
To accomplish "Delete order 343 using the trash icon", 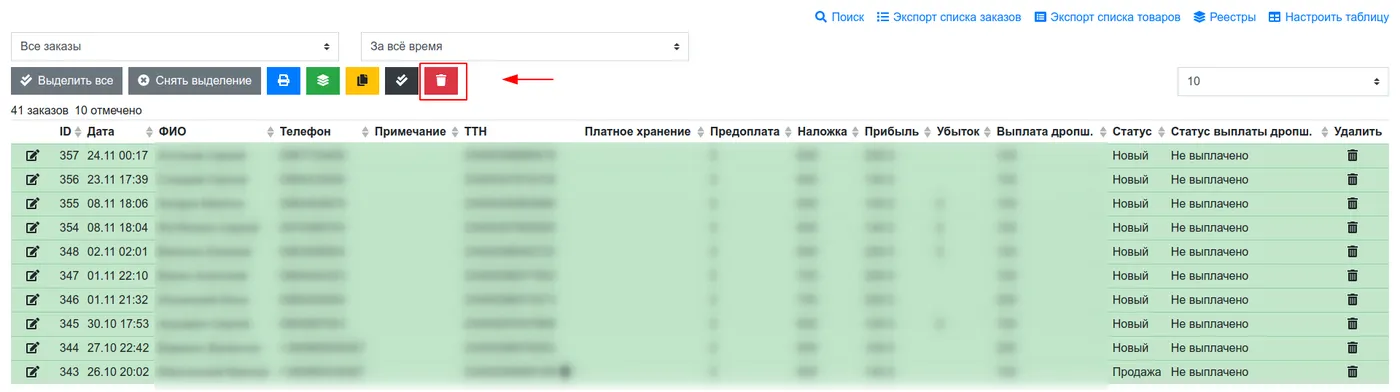I will (1352, 372).
